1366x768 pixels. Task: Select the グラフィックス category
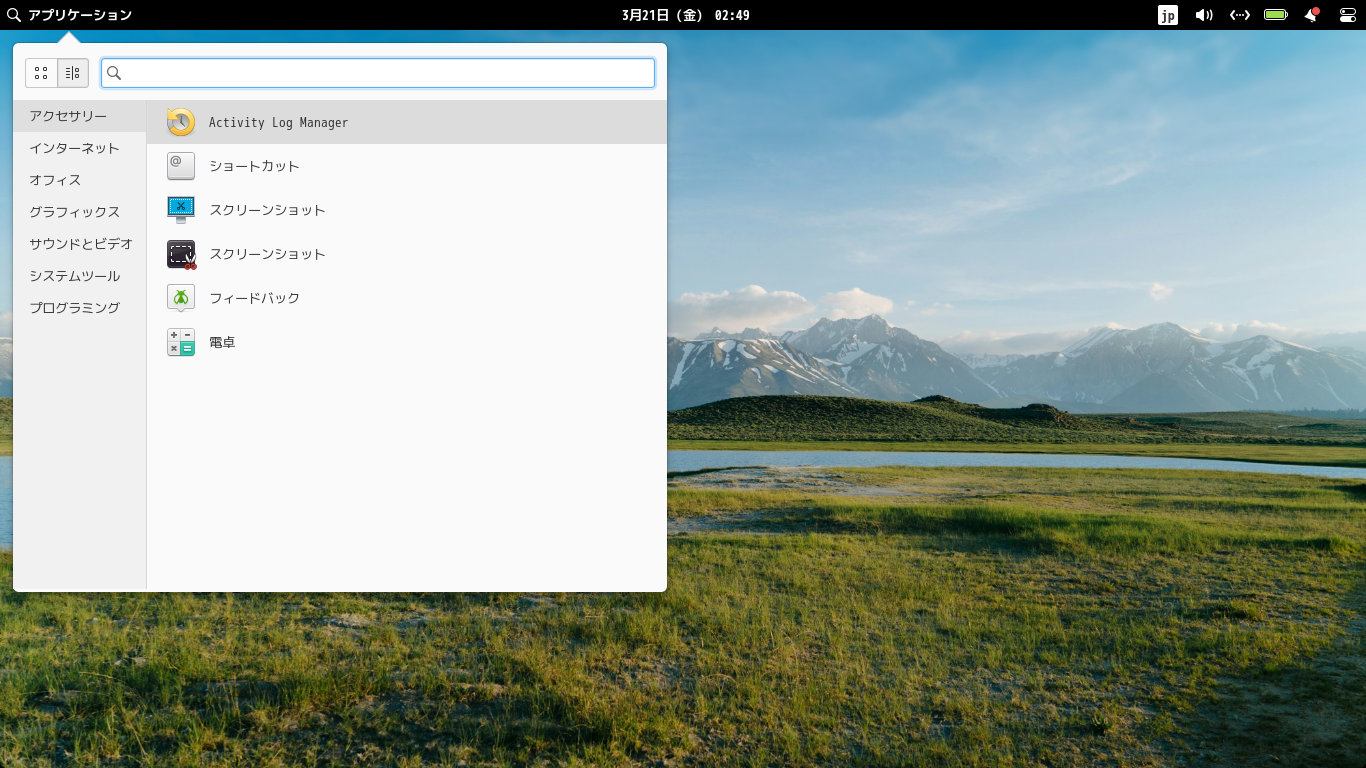click(74, 212)
